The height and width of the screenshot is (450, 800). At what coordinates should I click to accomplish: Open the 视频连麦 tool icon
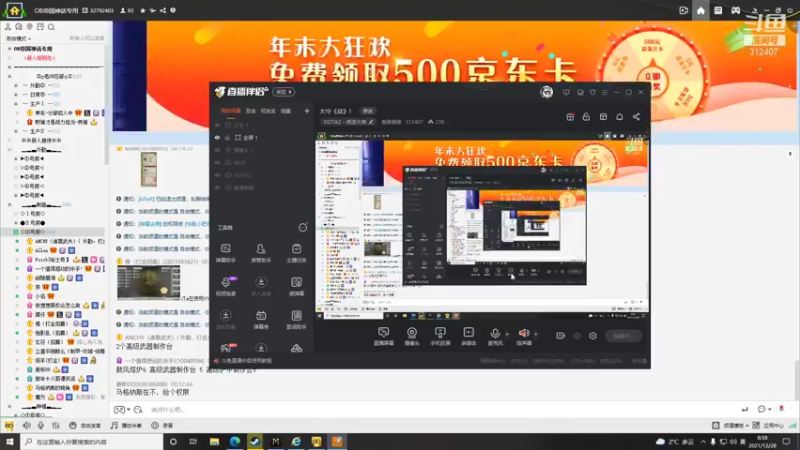(226, 283)
